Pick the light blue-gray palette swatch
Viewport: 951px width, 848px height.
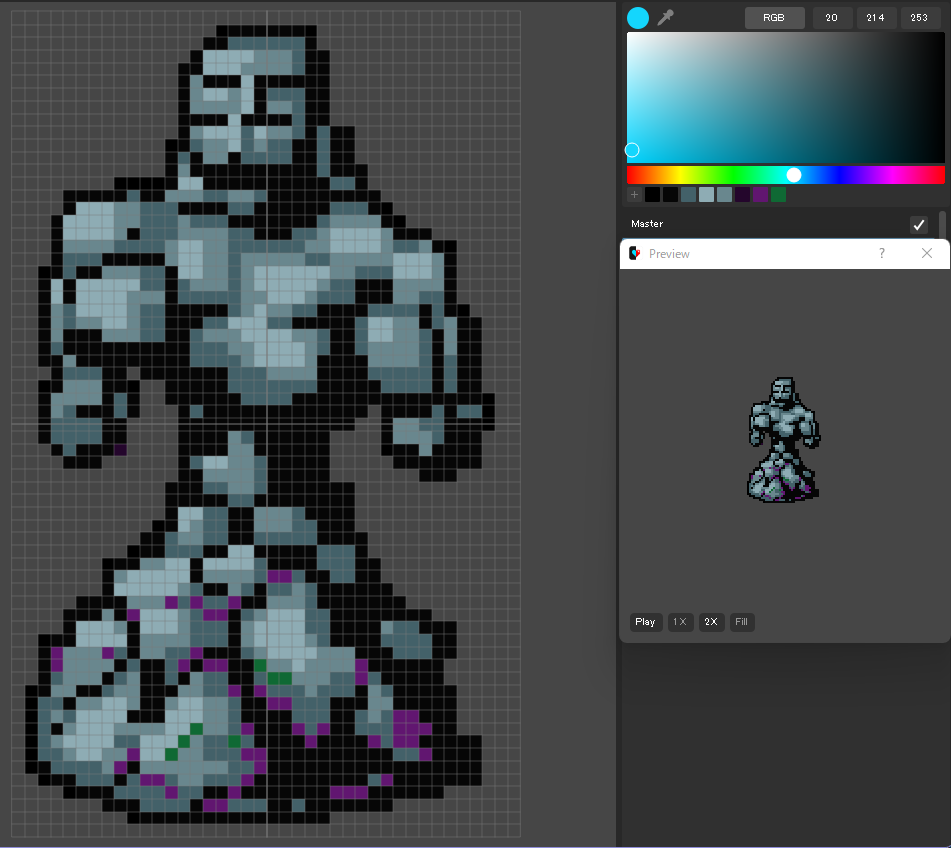(x=707, y=195)
